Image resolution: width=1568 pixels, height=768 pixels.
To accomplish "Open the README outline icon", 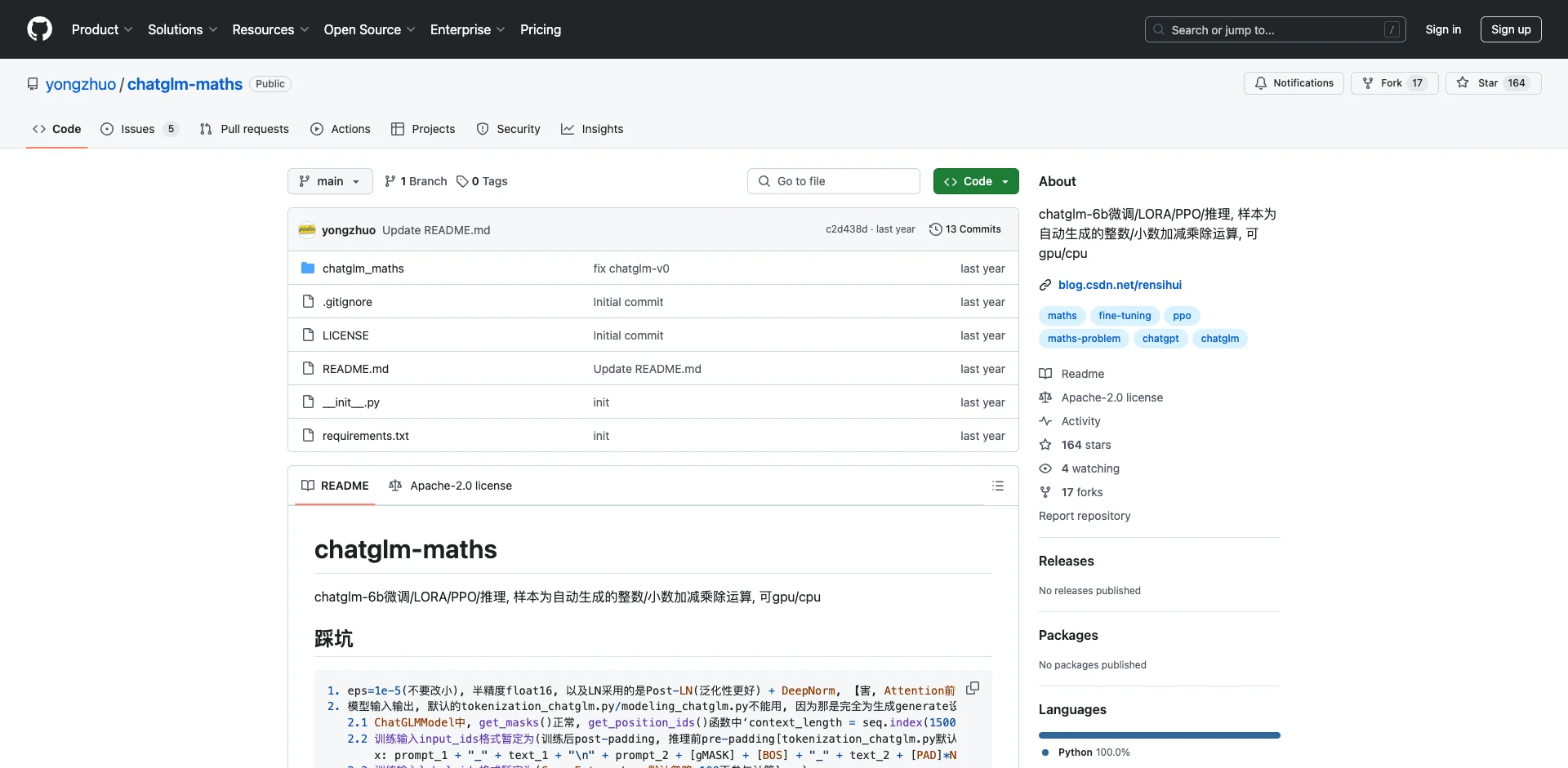I will click(x=998, y=486).
